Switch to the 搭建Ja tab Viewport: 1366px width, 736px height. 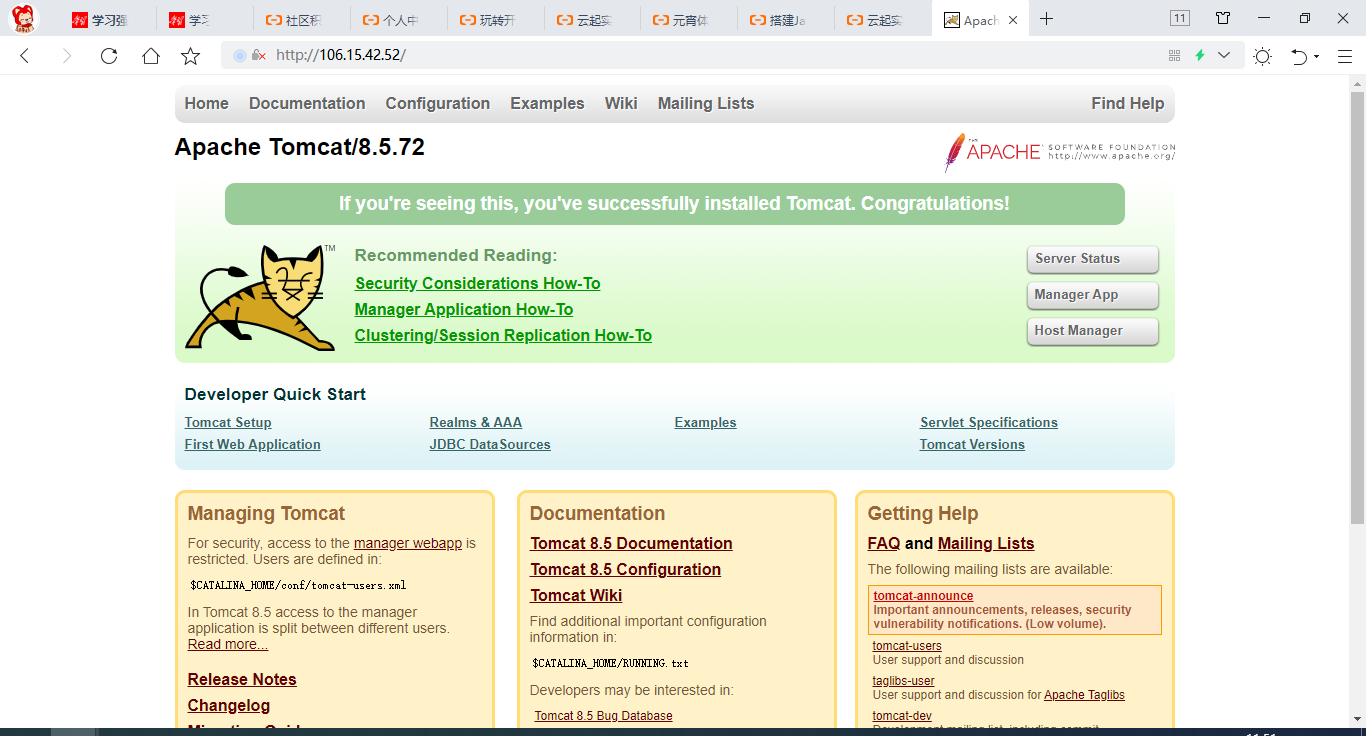pyautogui.click(x=786, y=20)
